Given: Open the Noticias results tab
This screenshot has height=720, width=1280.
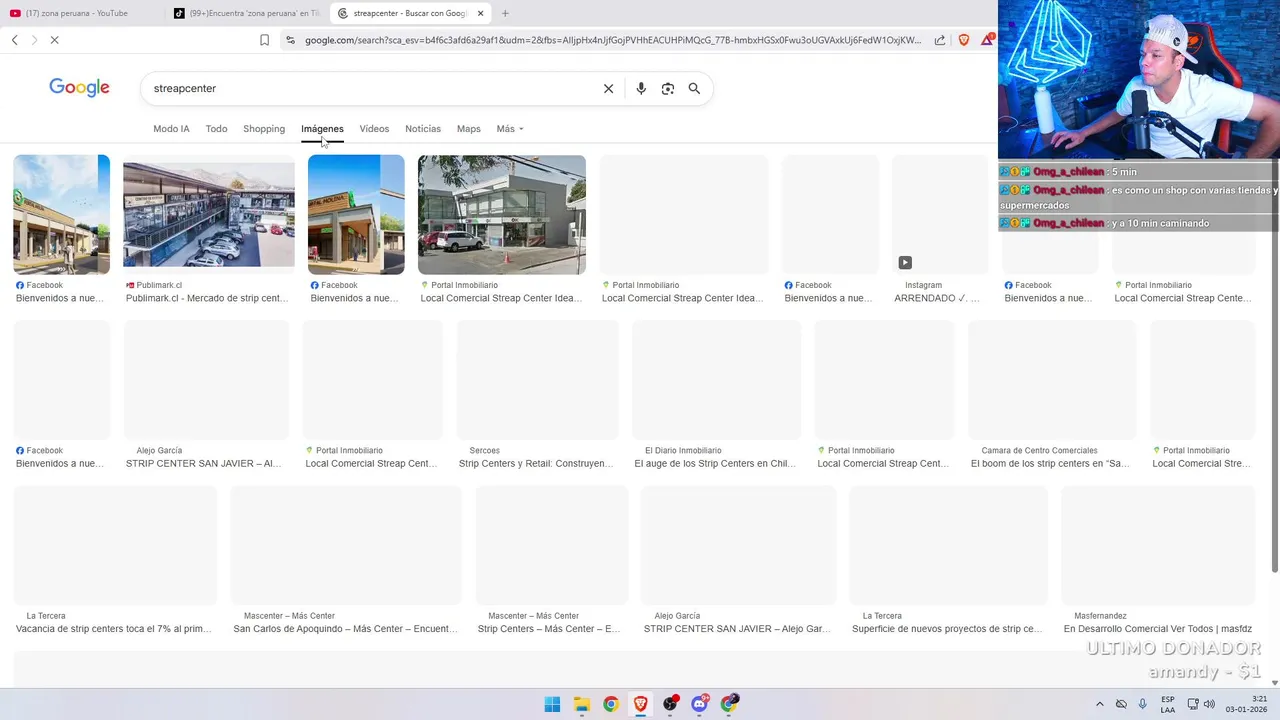Looking at the screenshot, I should (423, 129).
